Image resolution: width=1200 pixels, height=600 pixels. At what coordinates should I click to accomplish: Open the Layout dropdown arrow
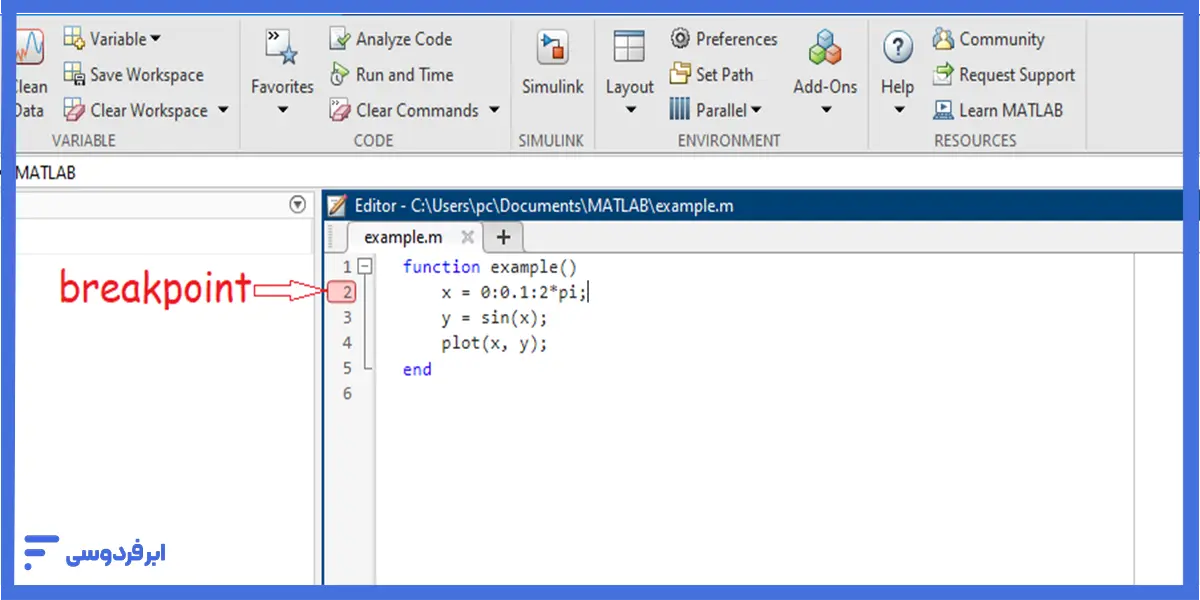(x=630, y=110)
